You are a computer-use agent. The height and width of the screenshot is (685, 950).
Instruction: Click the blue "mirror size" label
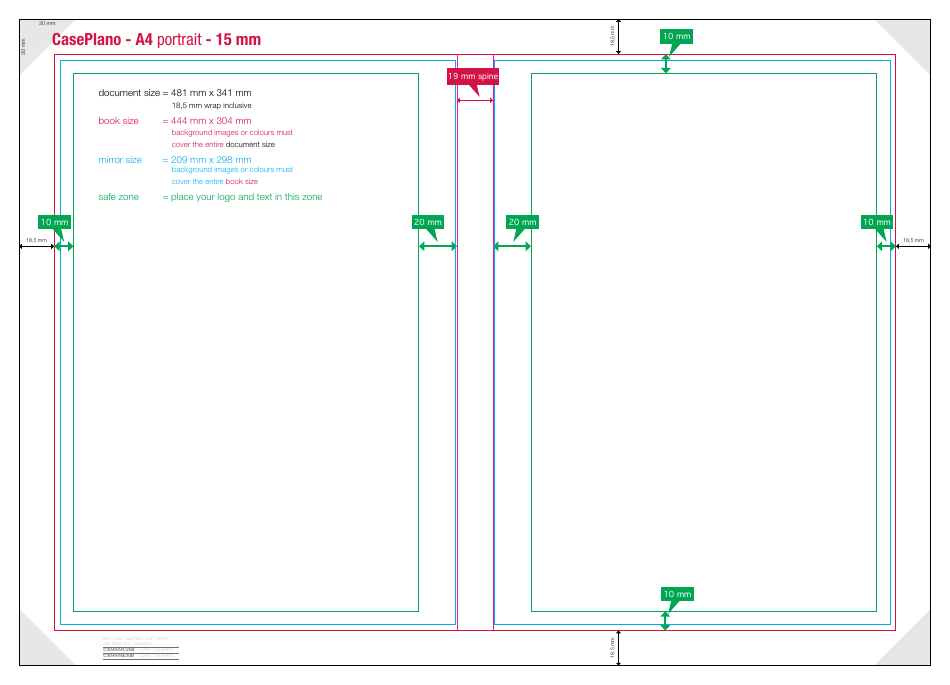(120, 160)
